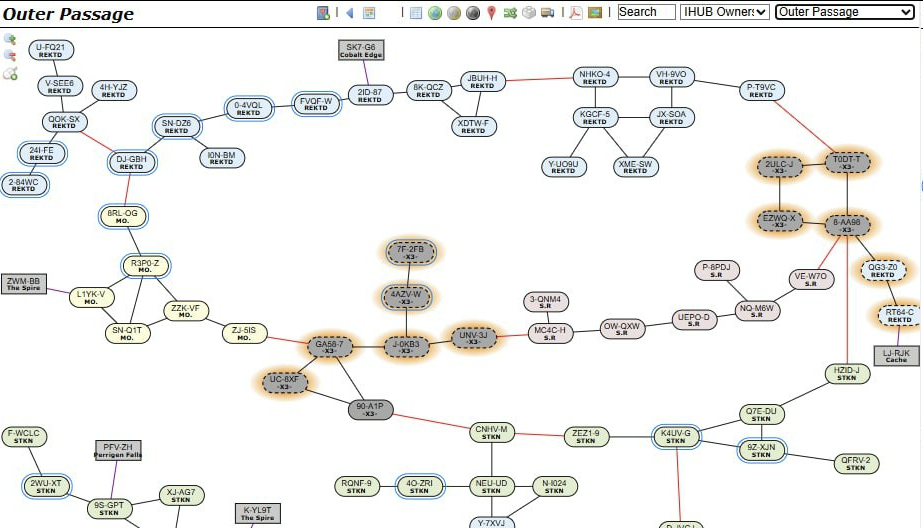Viewport: 923px width, 528px height.
Task: Click the green crossed-arrows route icon
Action: pos(510,12)
